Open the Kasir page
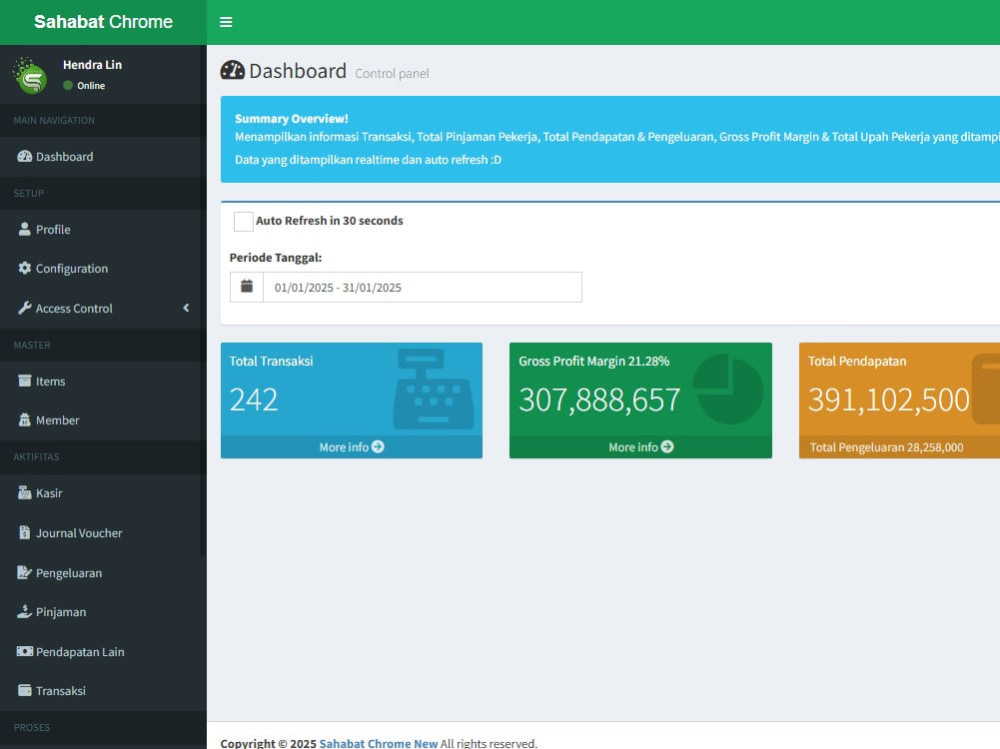The image size is (1000, 749). click(103, 493)
